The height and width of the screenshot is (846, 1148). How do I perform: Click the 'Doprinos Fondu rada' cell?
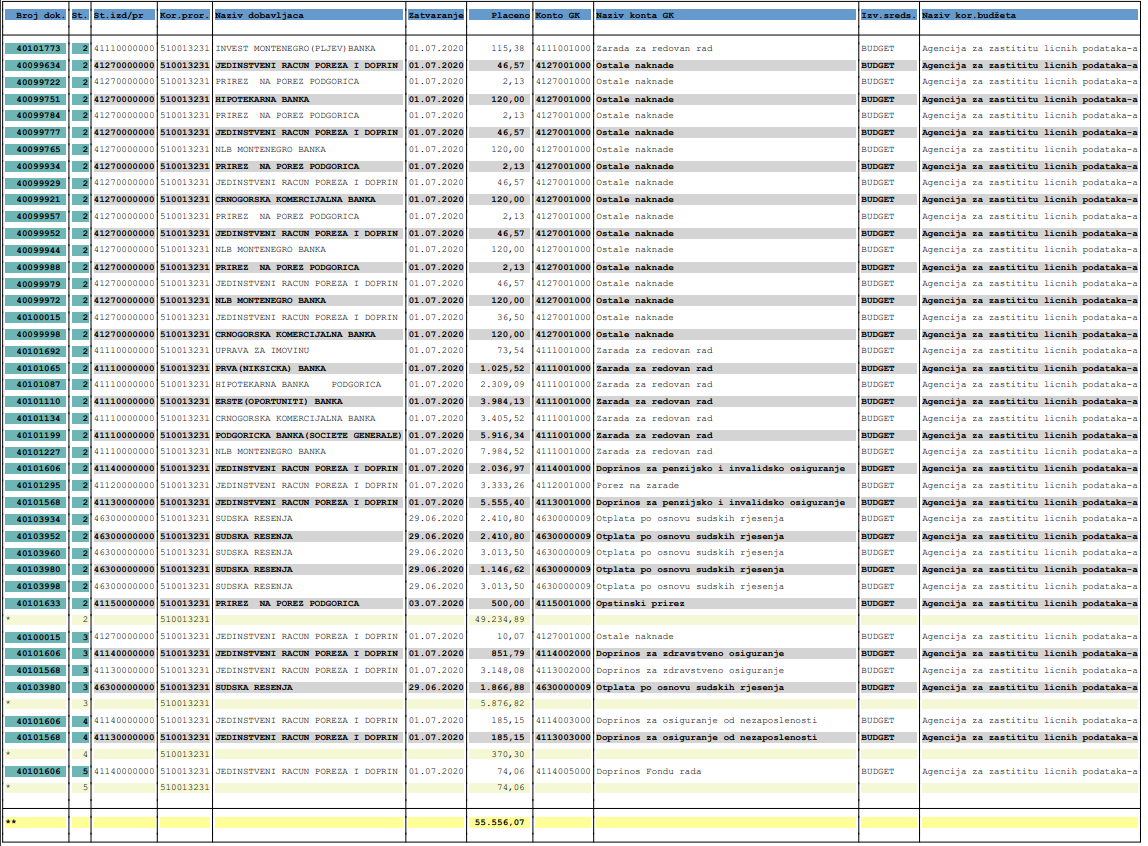point(648,771)
